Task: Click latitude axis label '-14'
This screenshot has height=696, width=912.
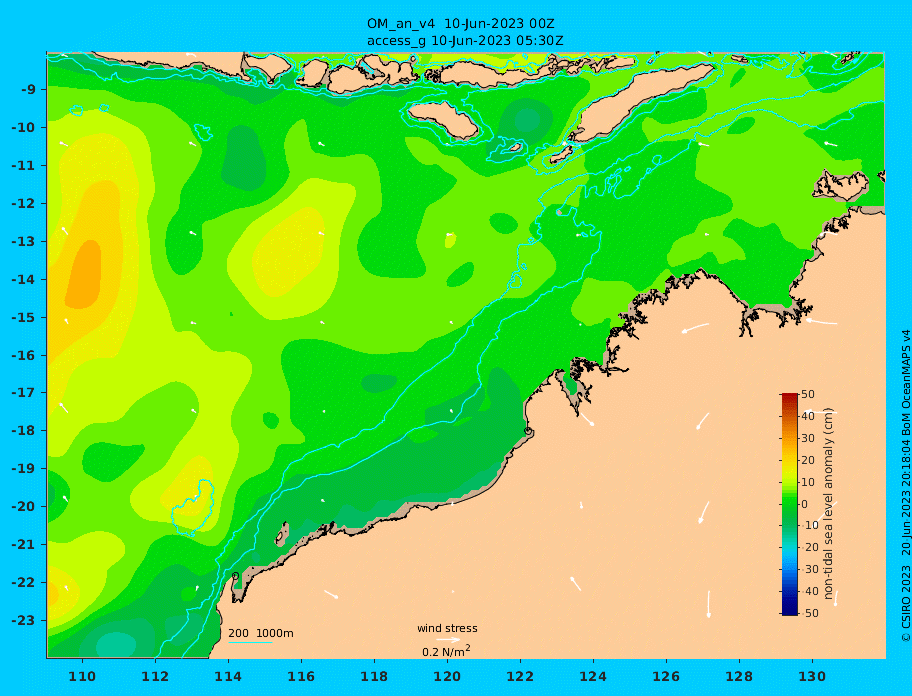Action: [x=23, y=280]
